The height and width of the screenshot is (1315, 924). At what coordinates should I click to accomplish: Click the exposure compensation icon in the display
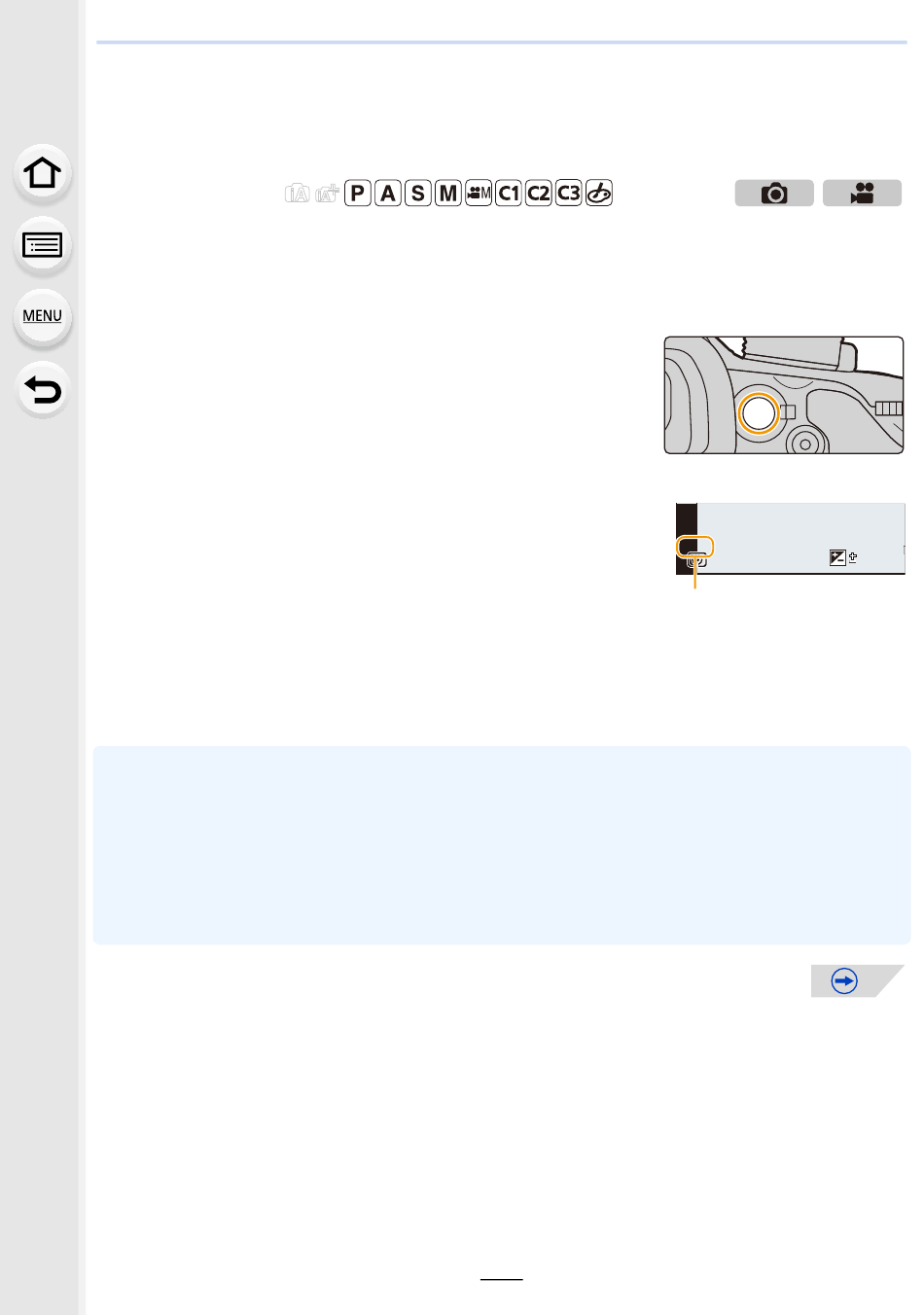[x=838, y=557]
